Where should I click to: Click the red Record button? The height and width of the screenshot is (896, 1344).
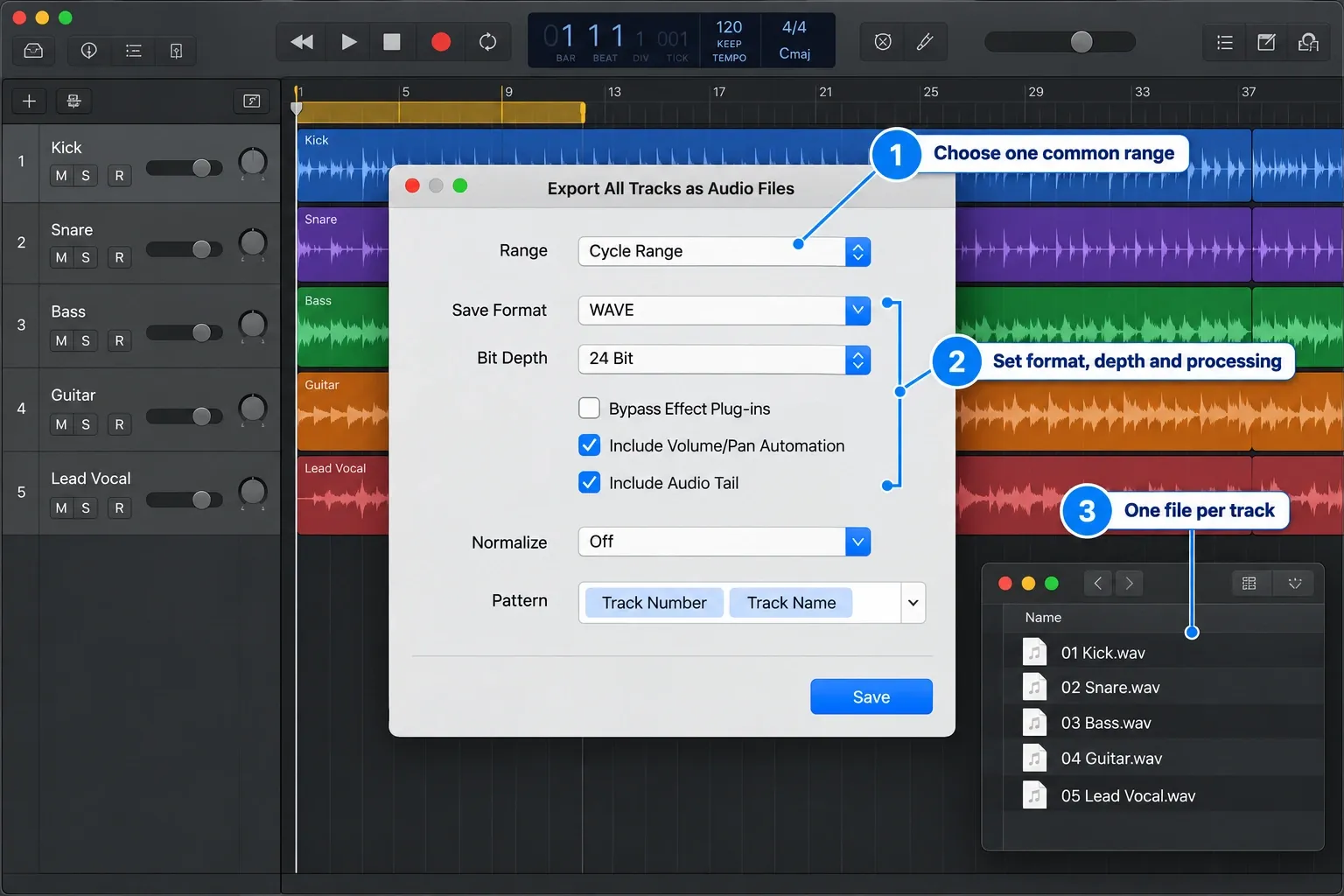441,42
